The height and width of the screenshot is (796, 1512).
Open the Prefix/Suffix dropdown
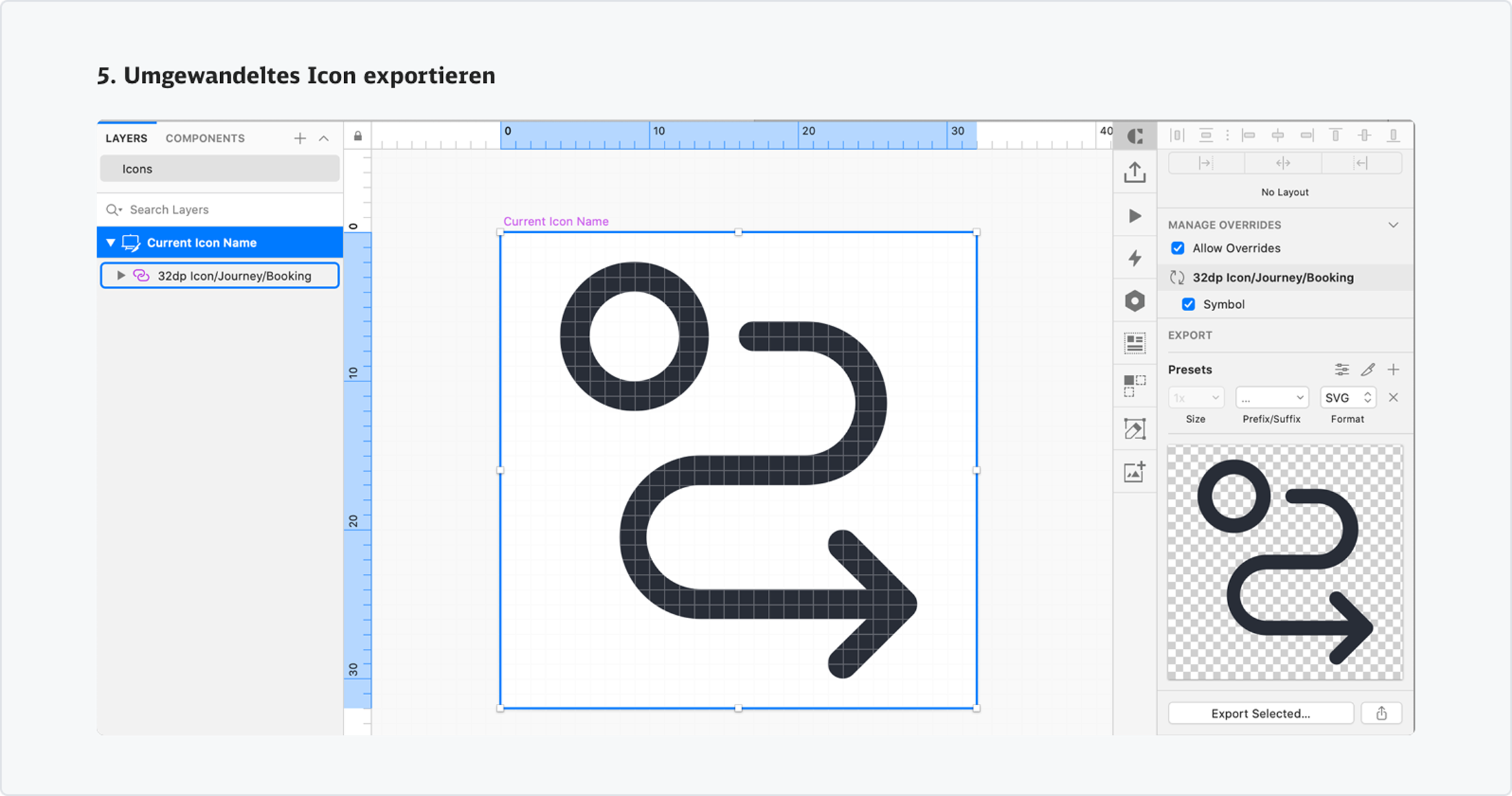[1271, 397]
